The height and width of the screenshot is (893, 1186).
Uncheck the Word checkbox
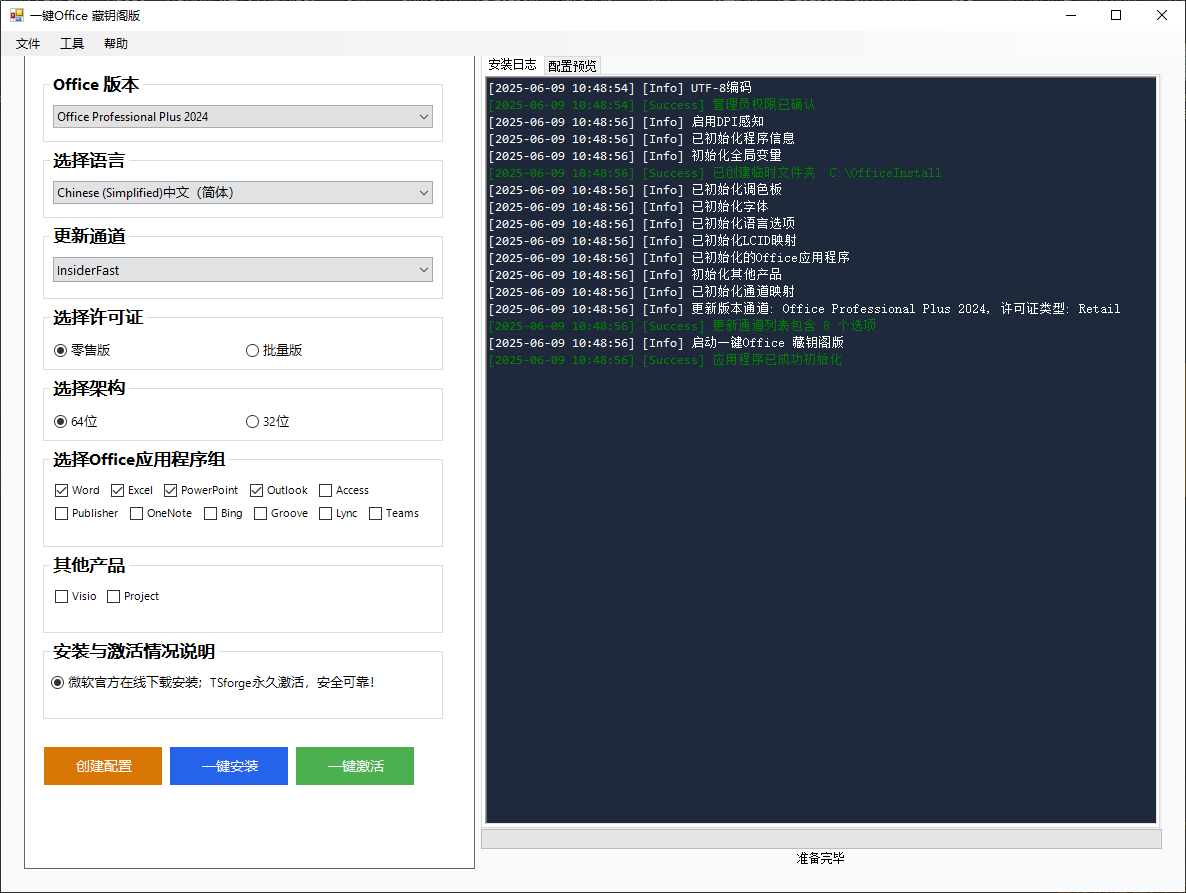click(x=62, y=491)
